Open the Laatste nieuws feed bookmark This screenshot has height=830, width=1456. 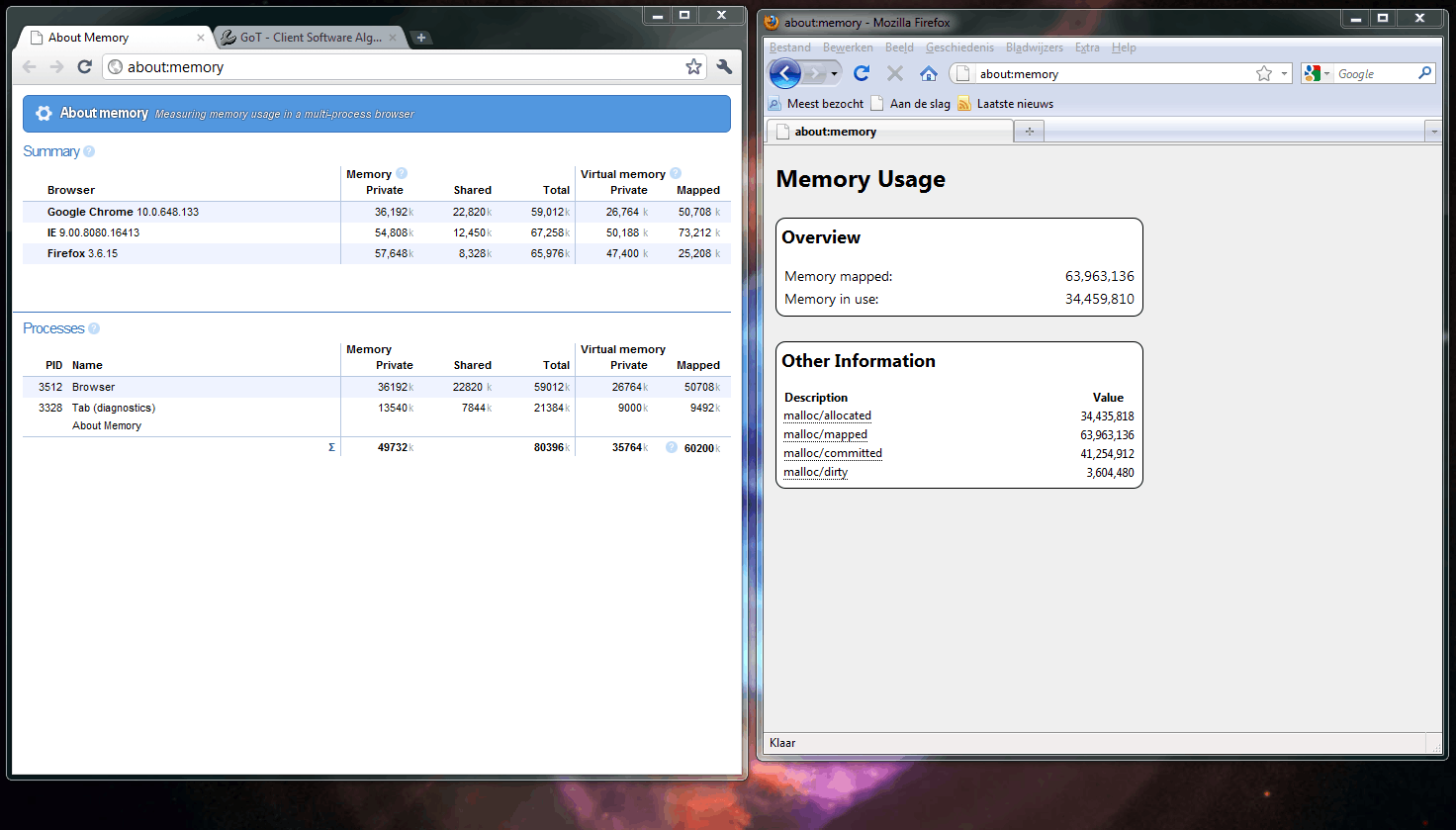tap(1006, 104)
